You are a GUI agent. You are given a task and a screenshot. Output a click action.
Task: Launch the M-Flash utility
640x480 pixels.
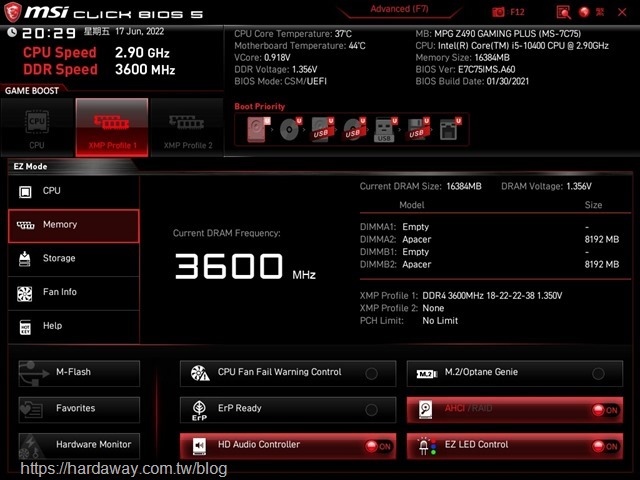79,373
